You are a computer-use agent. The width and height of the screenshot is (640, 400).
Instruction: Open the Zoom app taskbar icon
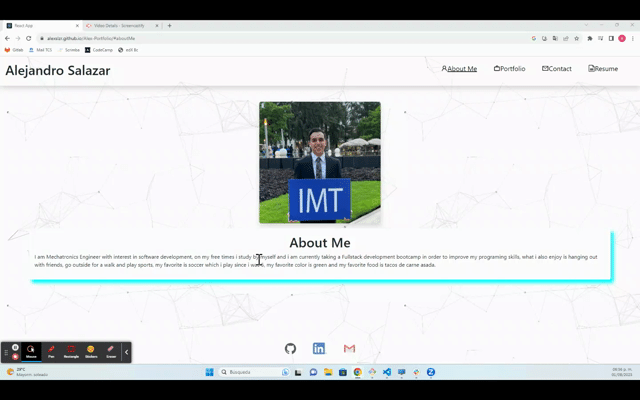431,372
